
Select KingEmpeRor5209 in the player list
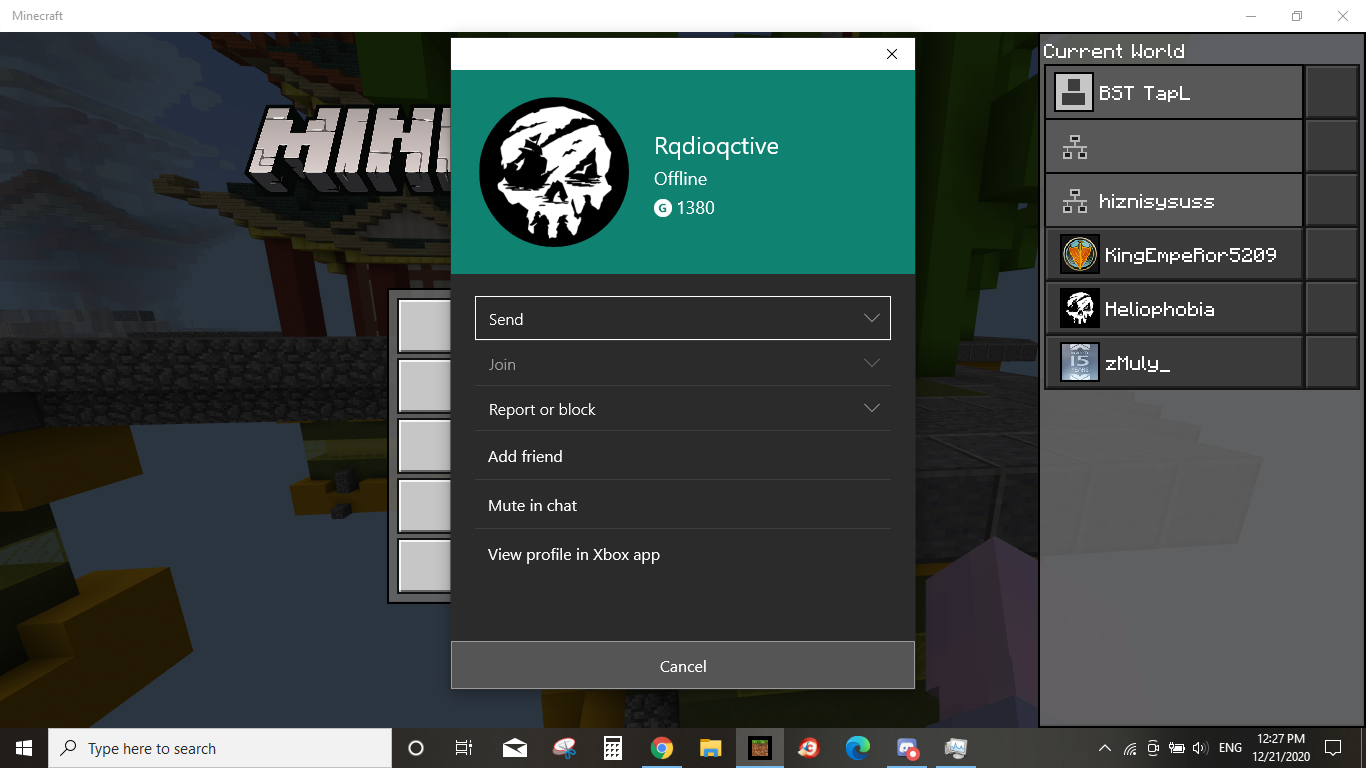point(1174,255)
